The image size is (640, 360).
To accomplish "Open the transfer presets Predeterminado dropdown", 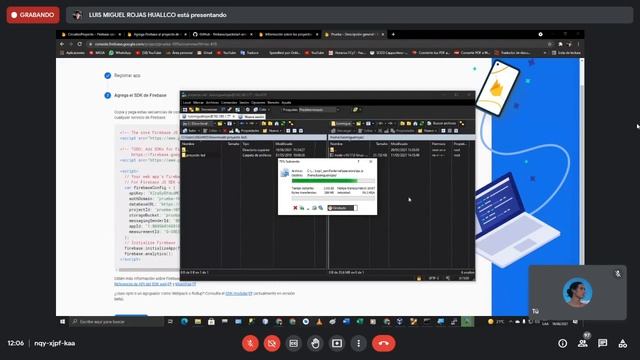I will tap(320, 109).
